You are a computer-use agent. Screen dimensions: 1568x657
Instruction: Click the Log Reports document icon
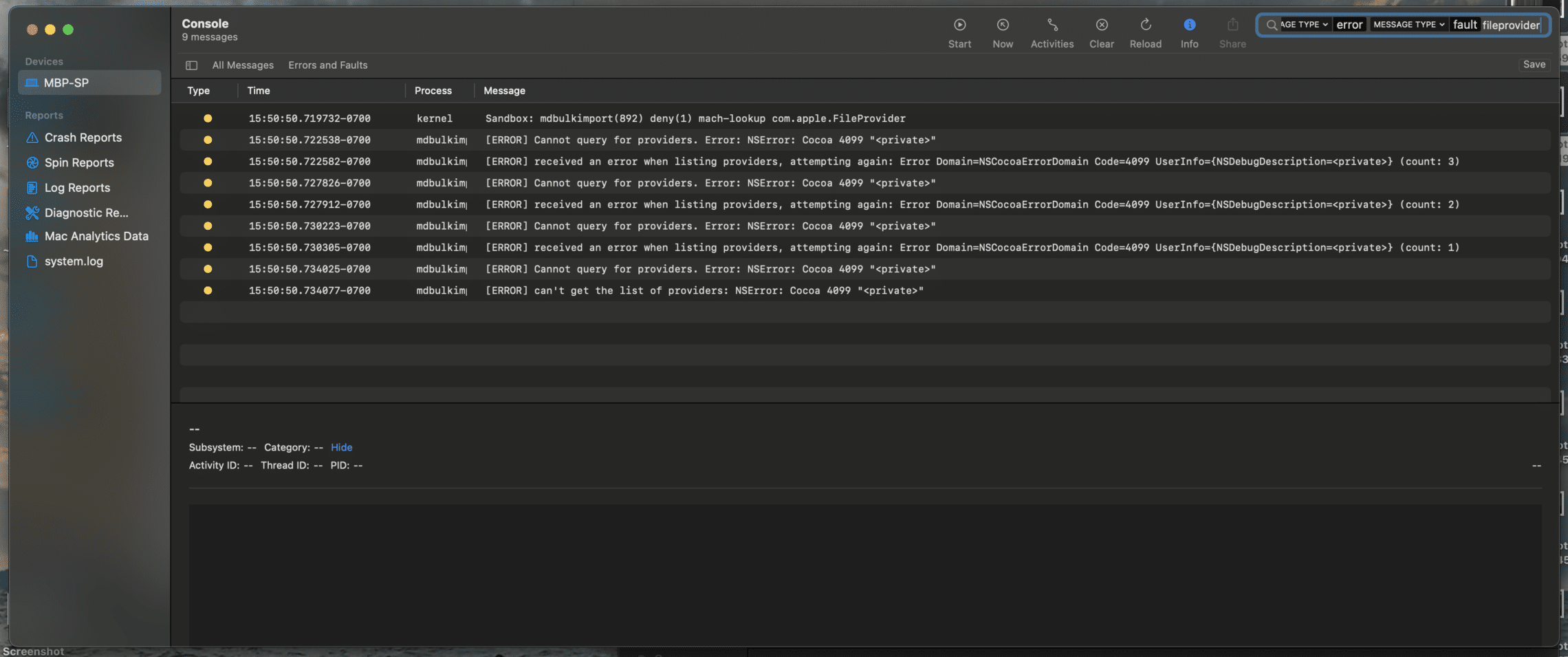[32, 188]
